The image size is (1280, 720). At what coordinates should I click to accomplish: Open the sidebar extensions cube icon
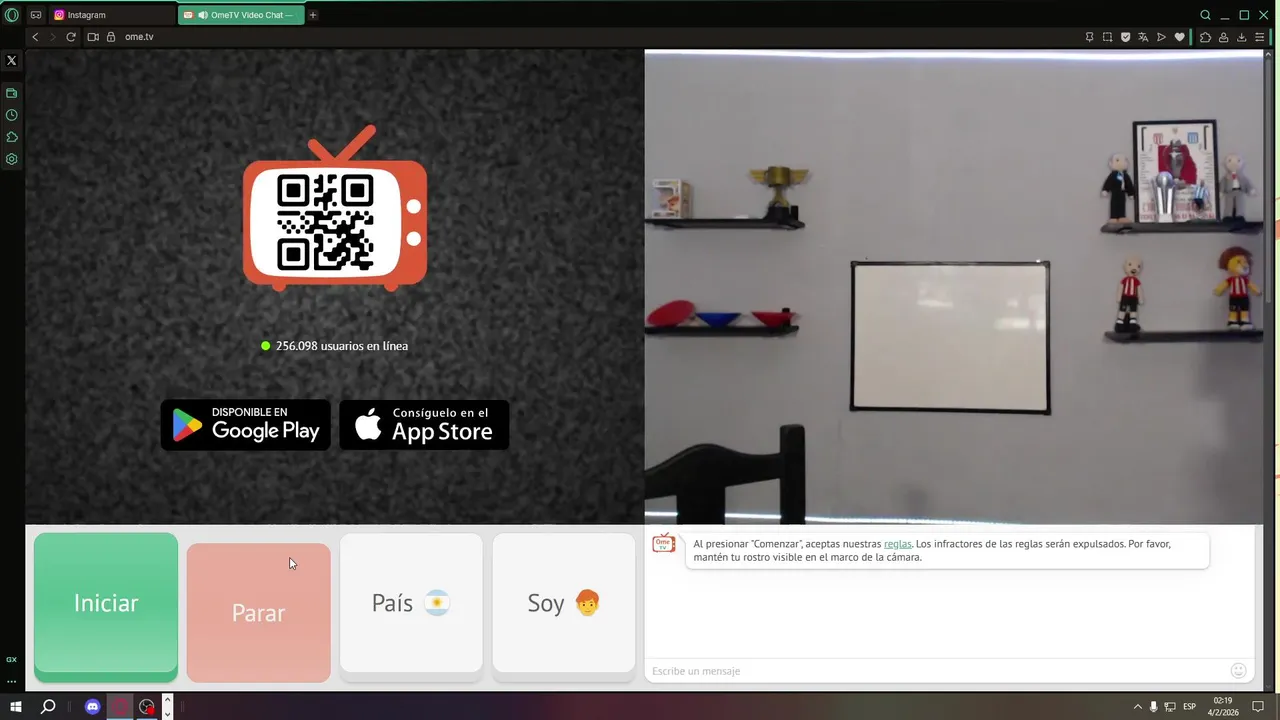12,137
